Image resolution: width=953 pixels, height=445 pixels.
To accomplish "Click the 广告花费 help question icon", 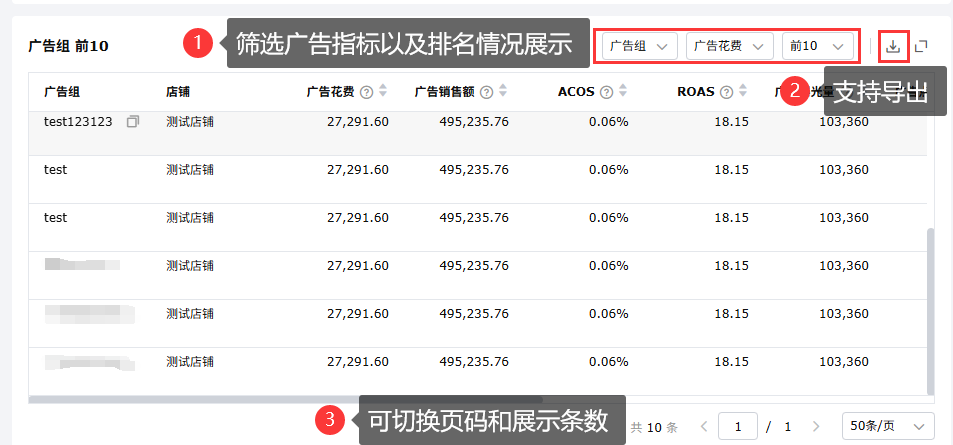I will point(366,92).
